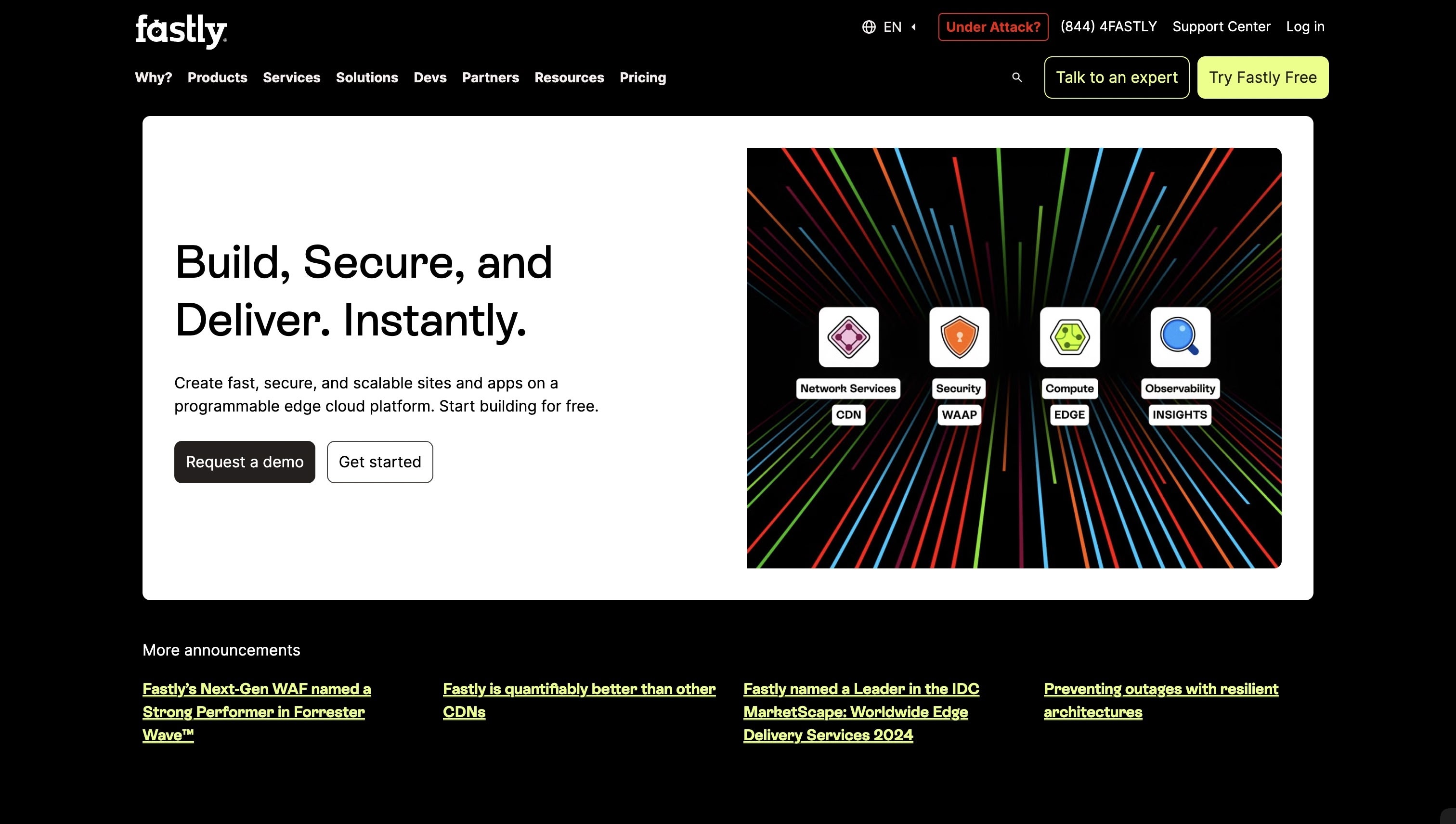Click the EDGE label
The height and width of the screenshot is (824, 1456).
point(1069,414)
